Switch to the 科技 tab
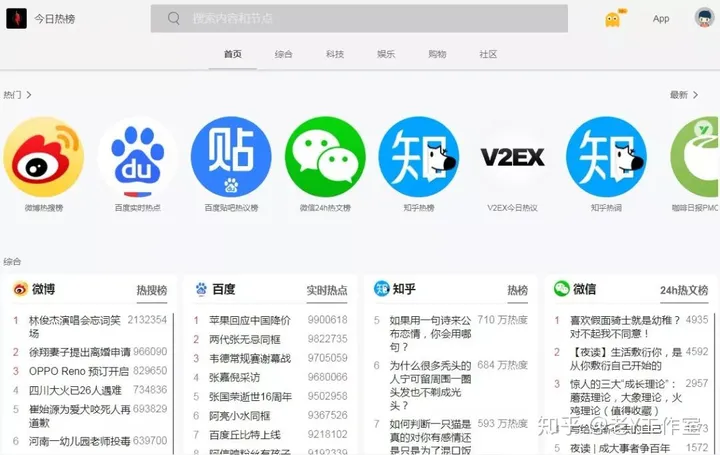 [335, 54]
